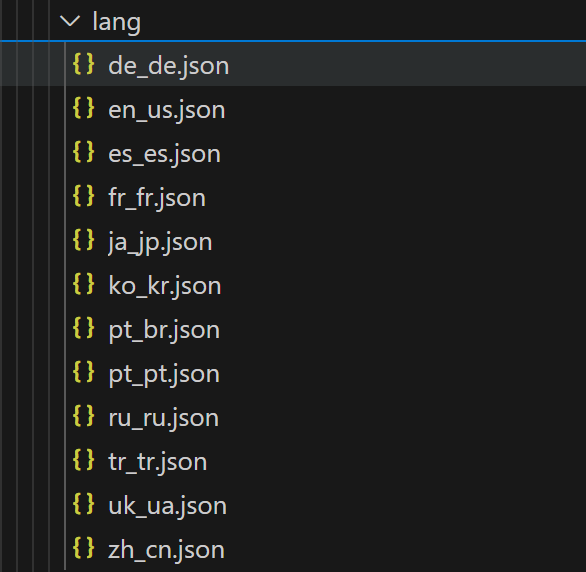Click the JSON icon beside zh_cn.json
The width and height of the screenshot is (586, 572).
(x=83, y=548)
